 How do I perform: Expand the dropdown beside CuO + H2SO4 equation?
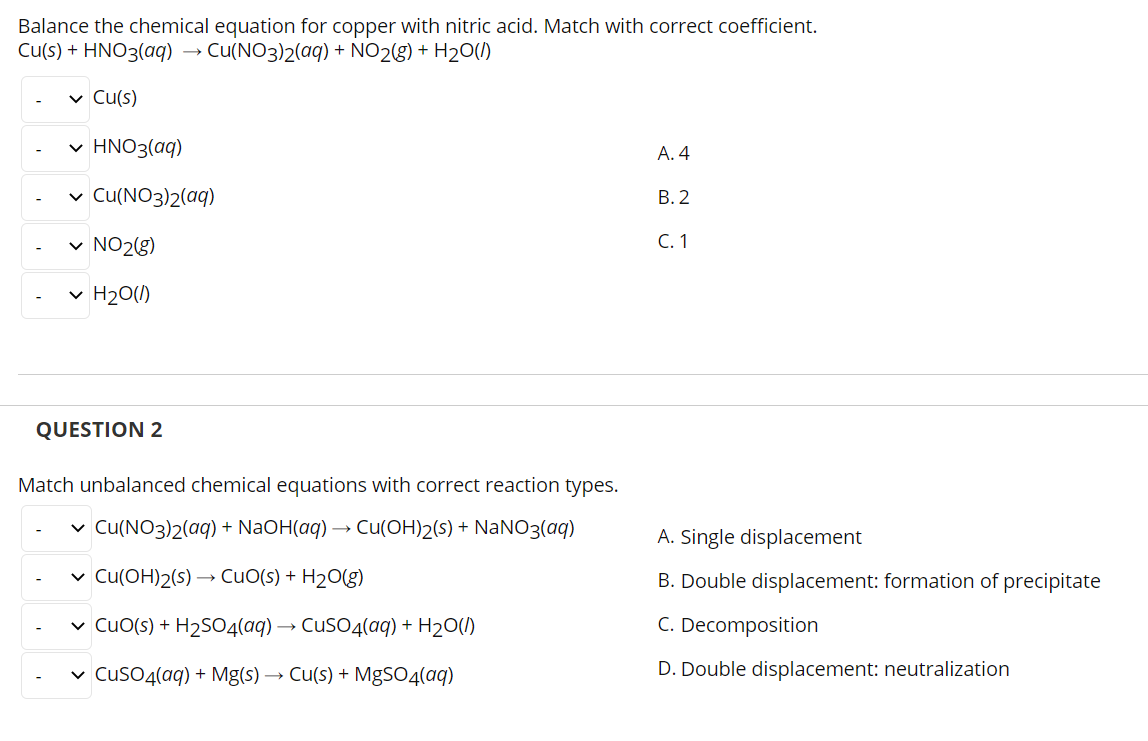(x=55, y=625)
